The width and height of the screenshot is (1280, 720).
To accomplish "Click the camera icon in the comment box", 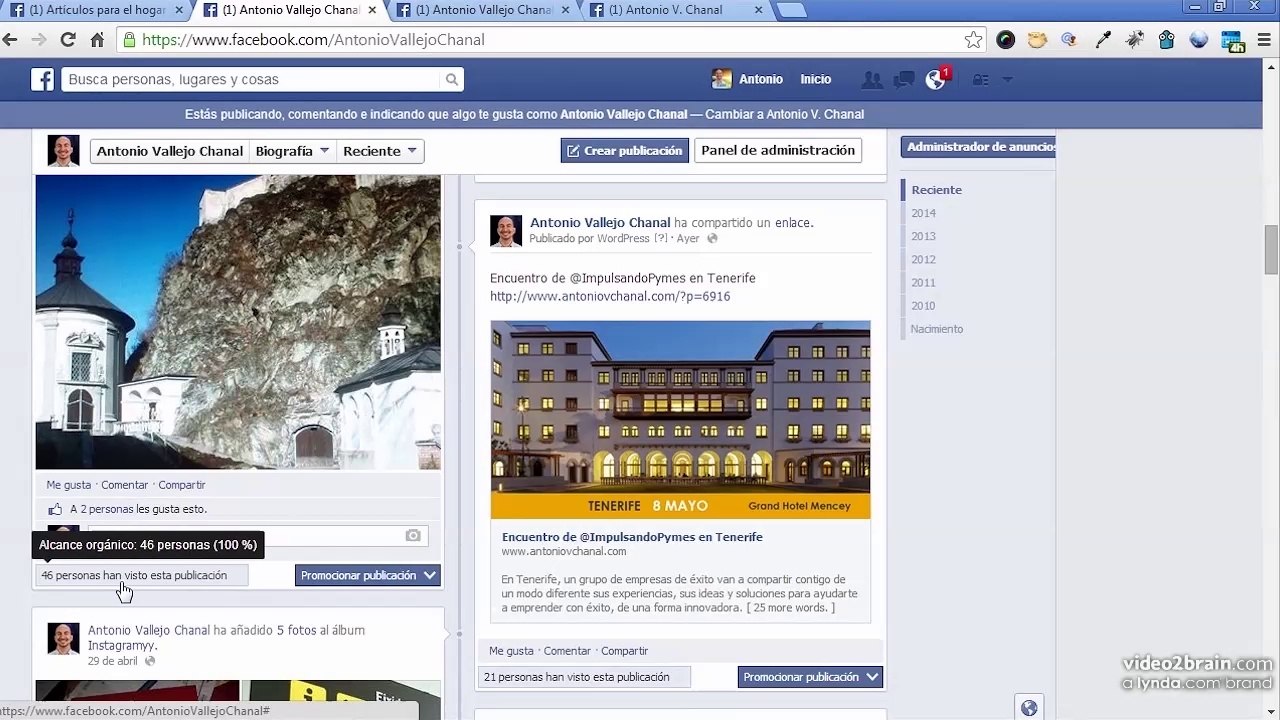I will click(x=413, y=536).
